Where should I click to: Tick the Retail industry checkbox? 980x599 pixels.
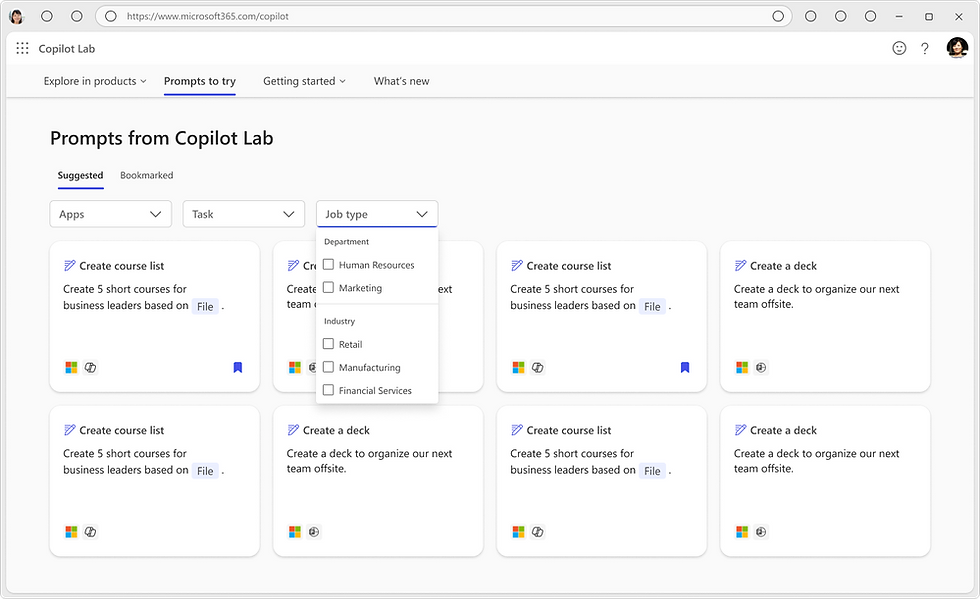tap(328, 344)
